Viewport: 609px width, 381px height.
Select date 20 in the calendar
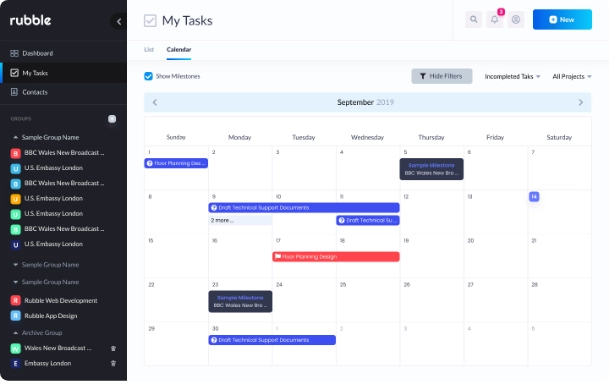coord(471,241)
